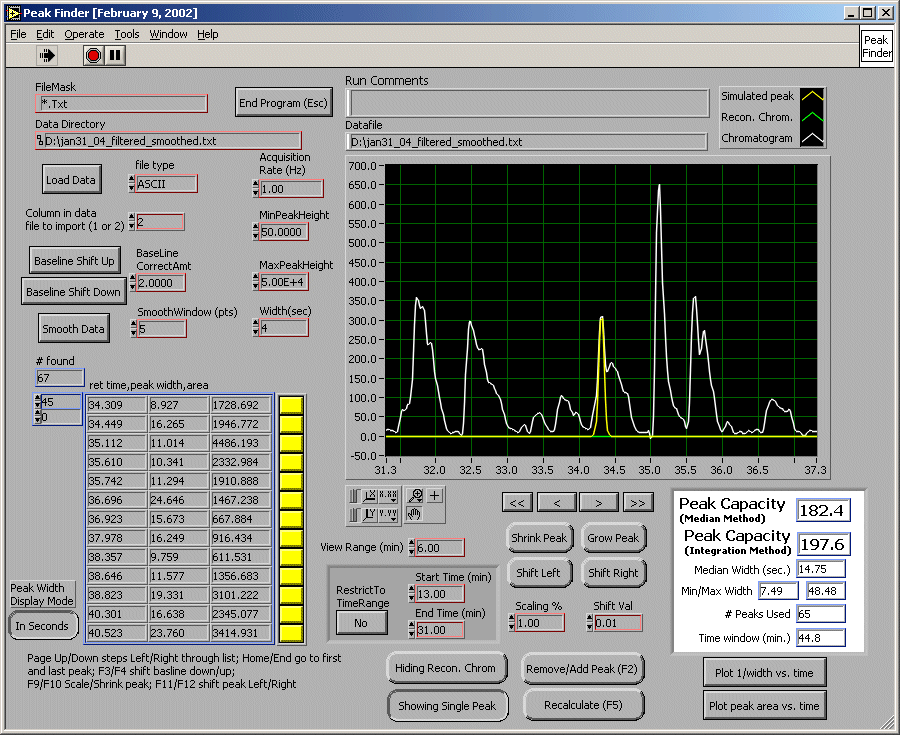Click the Column in data file stepper
Viewport: 900px width, 735px height.
(131, 221)
